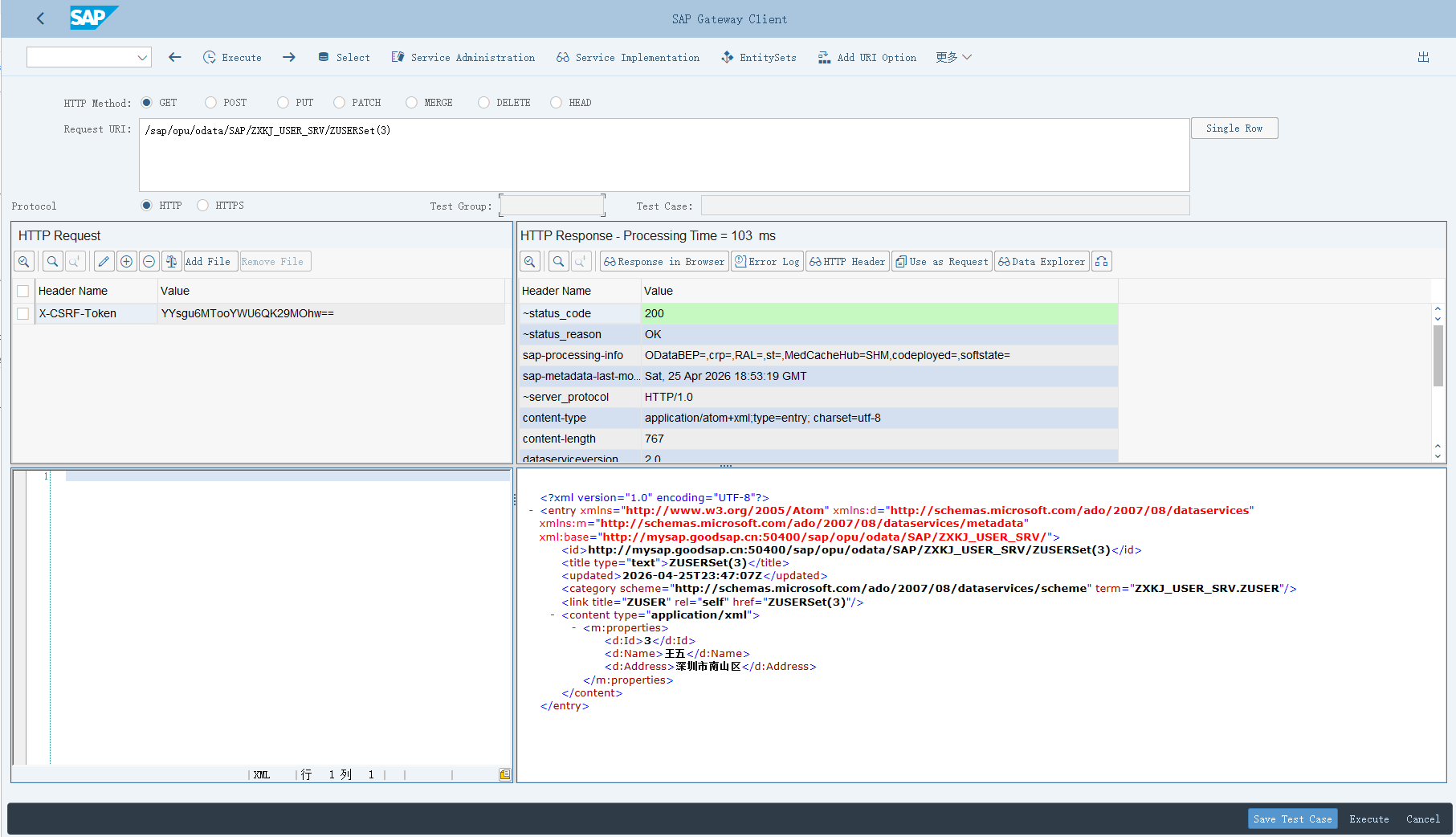This screenshot has width=1456, height=837.
Task: Select the PUT HTTP method
Action: coord(283,102)
